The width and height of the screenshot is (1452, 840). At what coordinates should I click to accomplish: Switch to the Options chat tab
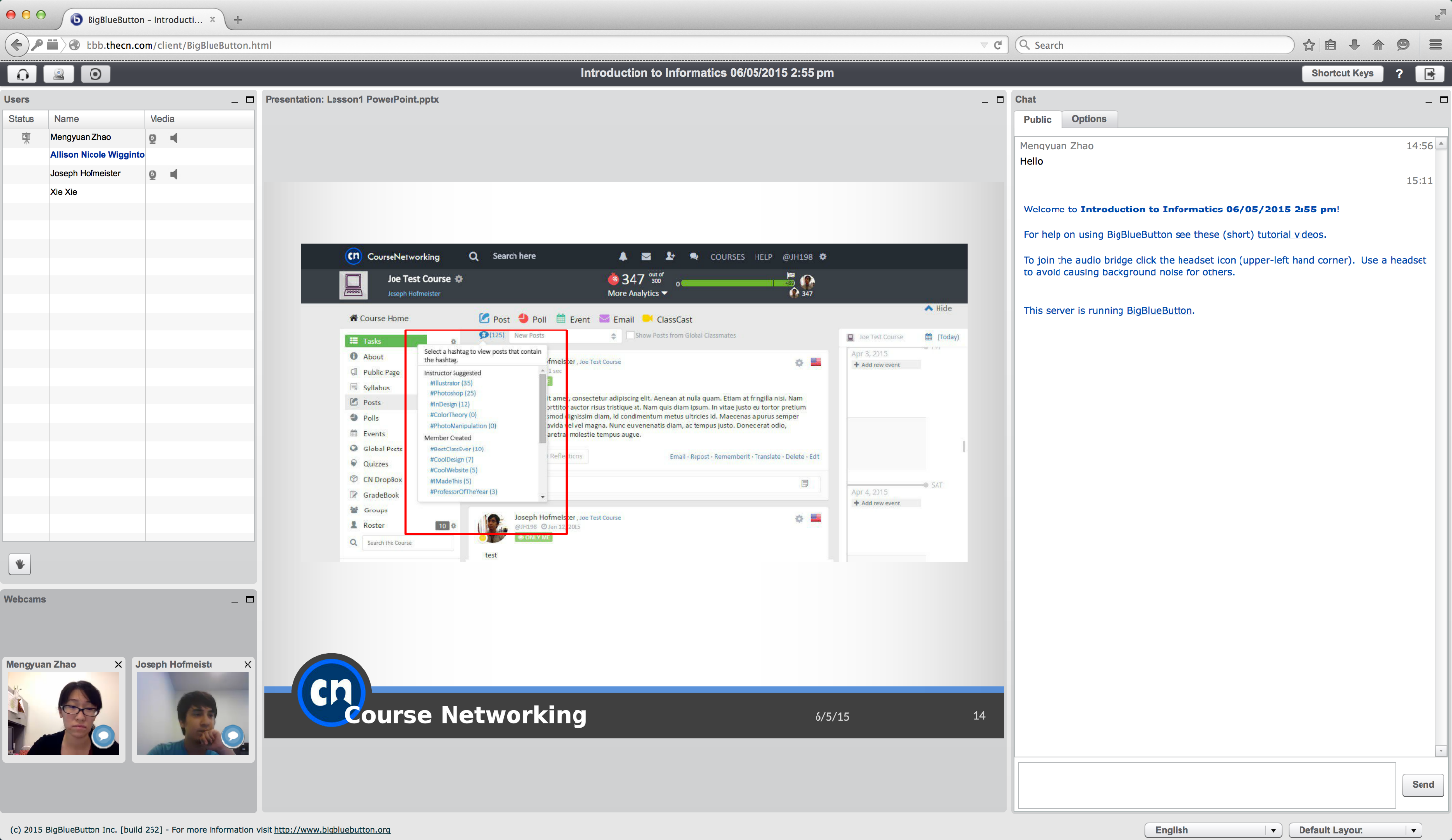click(x=1089, y=119)
